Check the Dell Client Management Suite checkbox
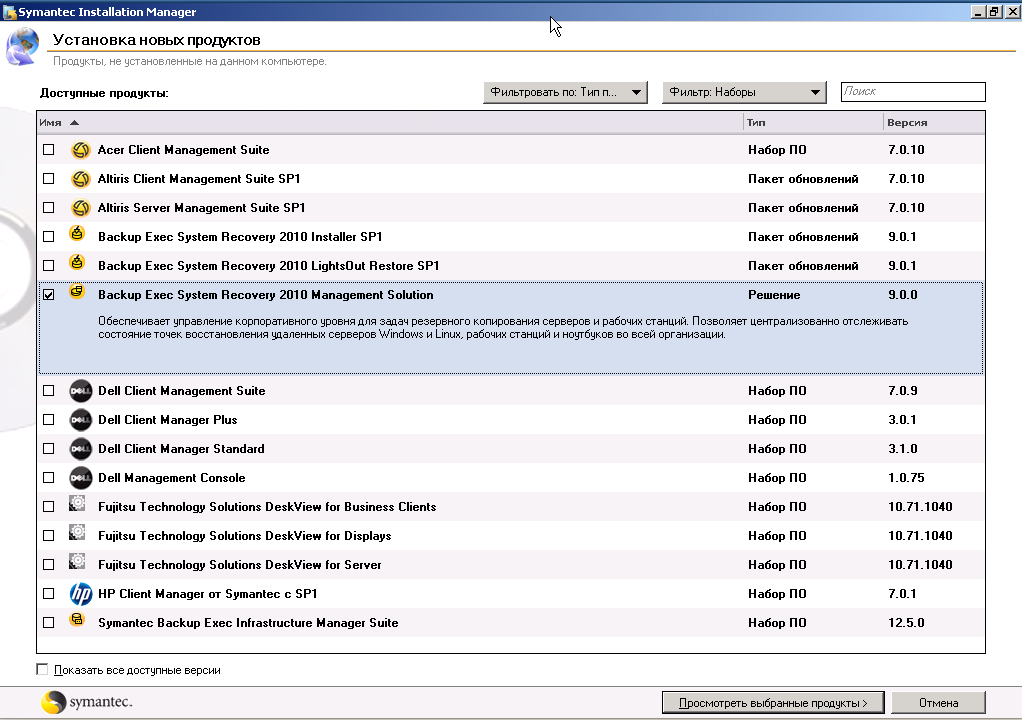 click(x=49, y=391)
